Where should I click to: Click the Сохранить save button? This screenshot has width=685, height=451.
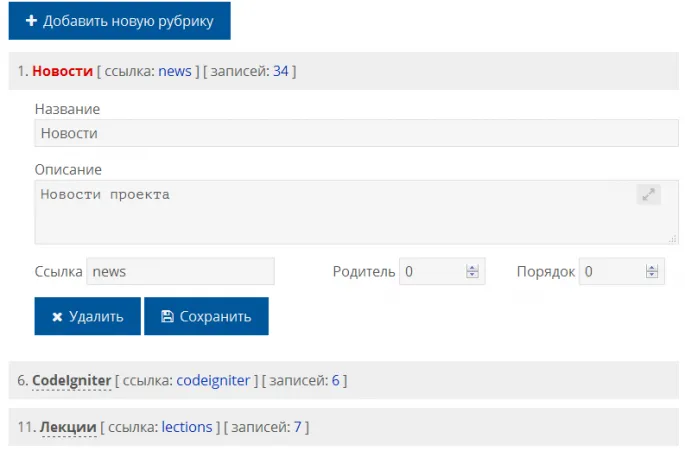tap(206, 316)
